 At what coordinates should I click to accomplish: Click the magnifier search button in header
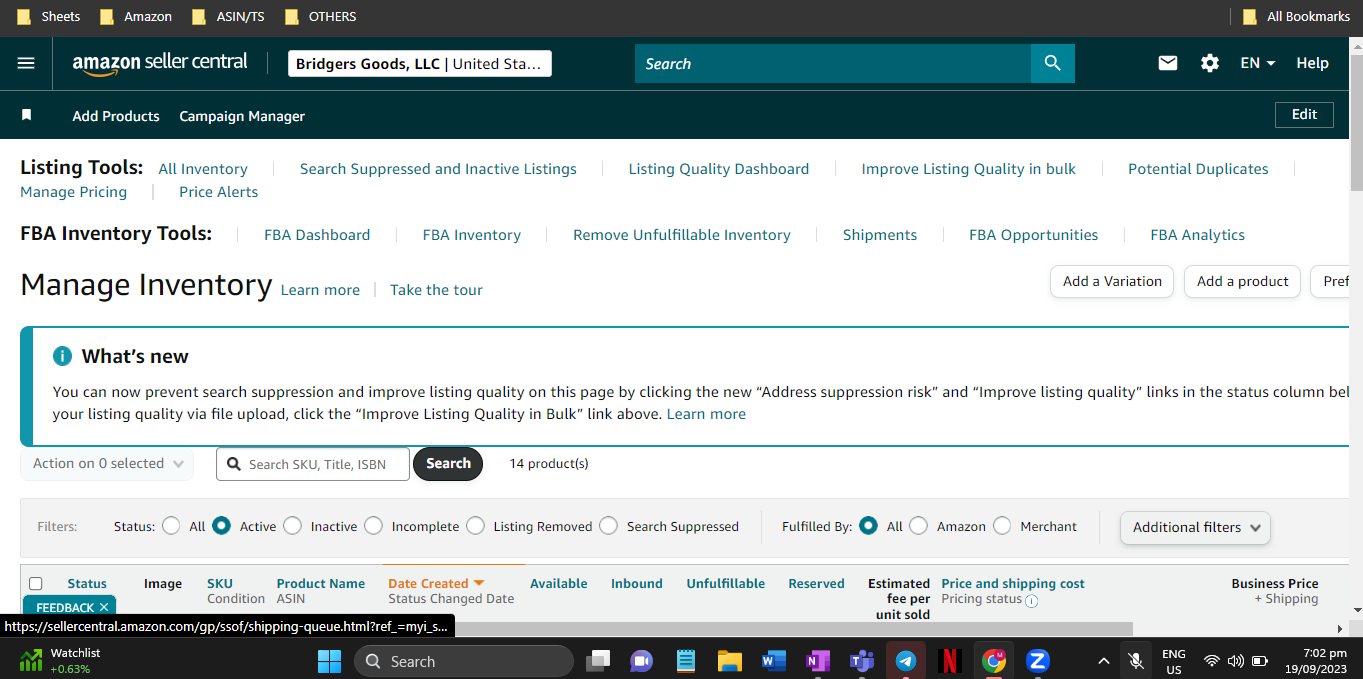(1052, 63)
